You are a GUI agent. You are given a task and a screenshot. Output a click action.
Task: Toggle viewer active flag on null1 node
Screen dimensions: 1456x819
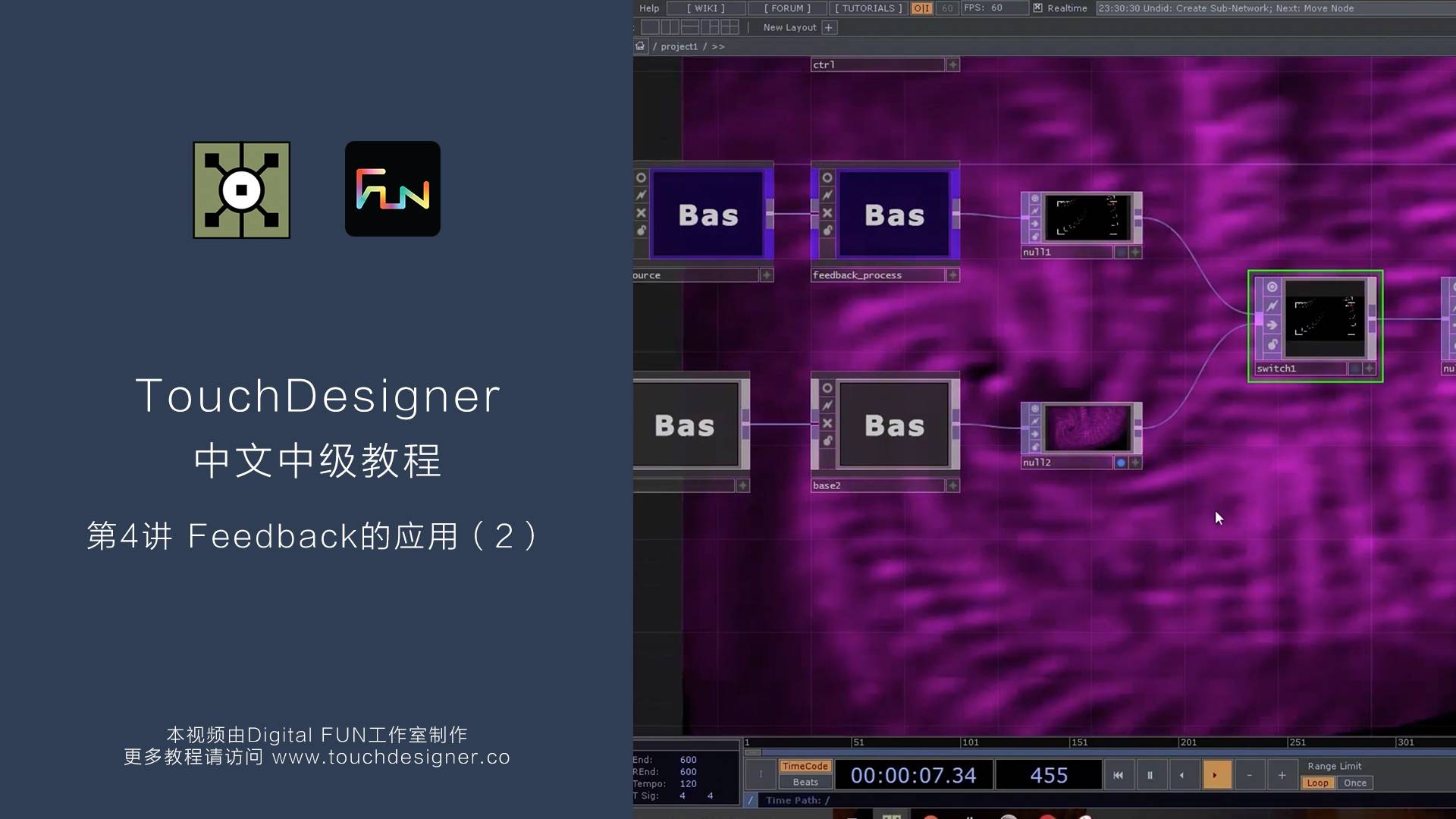coord(1034,199)
